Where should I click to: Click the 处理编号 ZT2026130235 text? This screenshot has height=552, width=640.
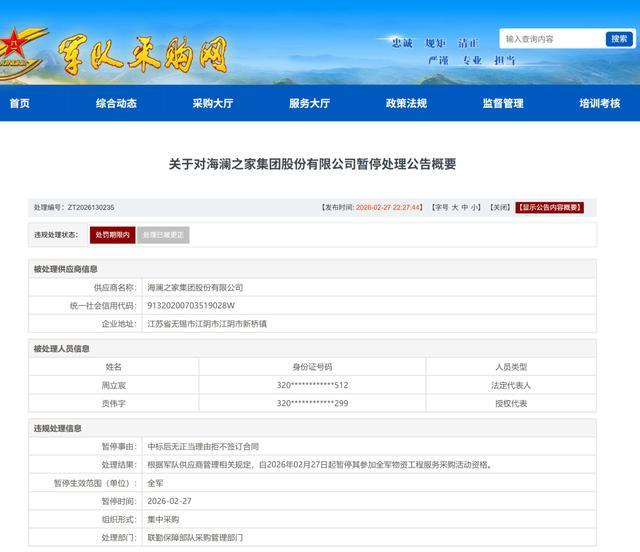(74, 207)
